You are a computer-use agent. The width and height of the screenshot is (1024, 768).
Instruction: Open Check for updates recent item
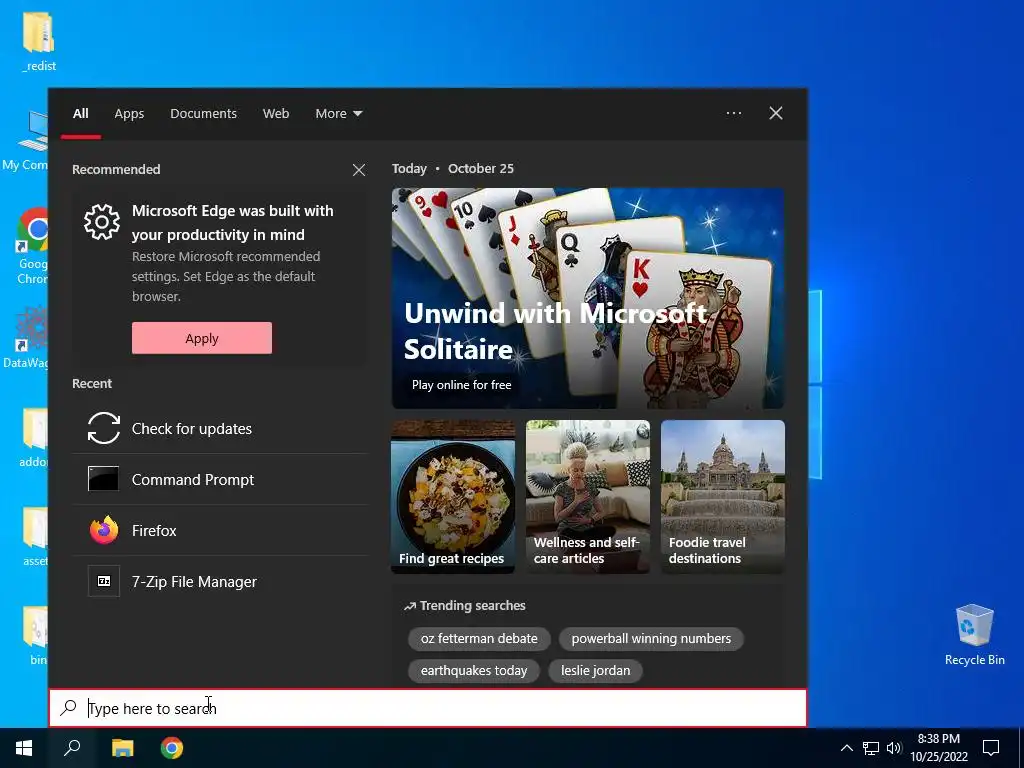click(x=220, y=428)
